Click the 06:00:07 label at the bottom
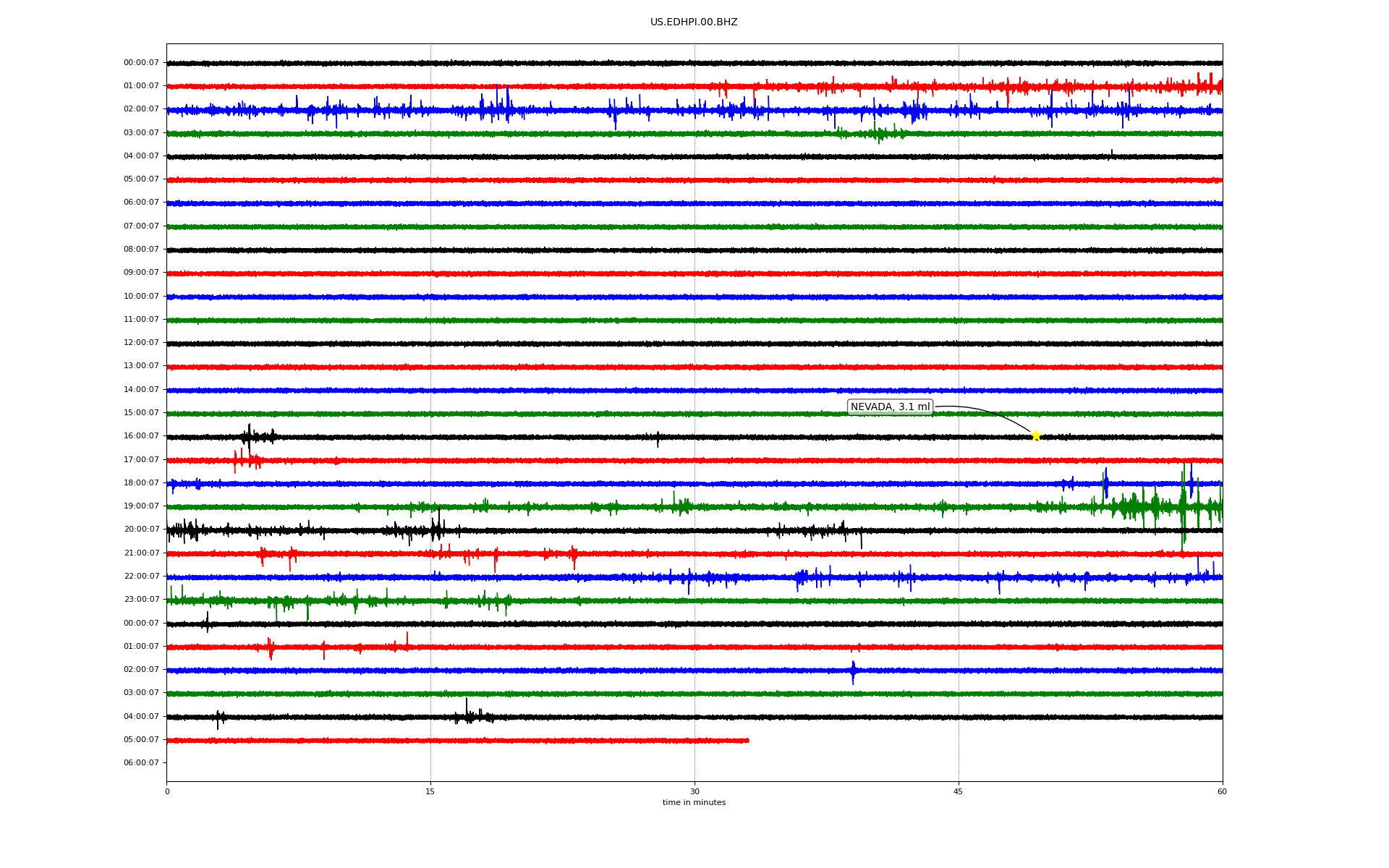Viewport: 1389px width, 868px height. [x=141, y=763]
